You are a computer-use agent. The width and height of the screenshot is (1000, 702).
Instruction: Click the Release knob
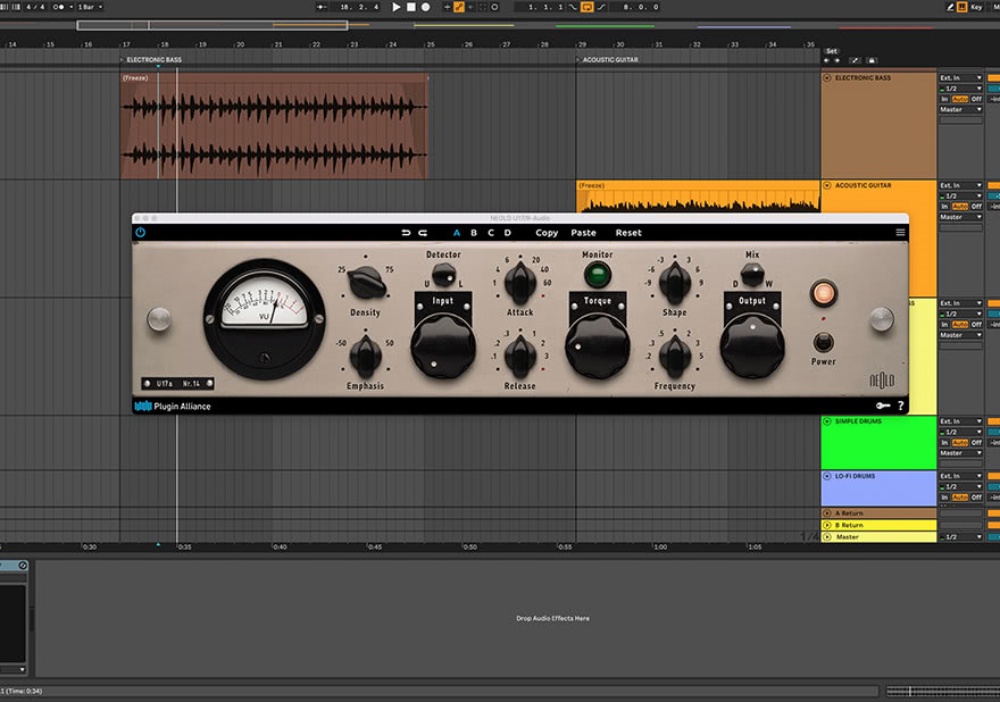pos(520,355)
